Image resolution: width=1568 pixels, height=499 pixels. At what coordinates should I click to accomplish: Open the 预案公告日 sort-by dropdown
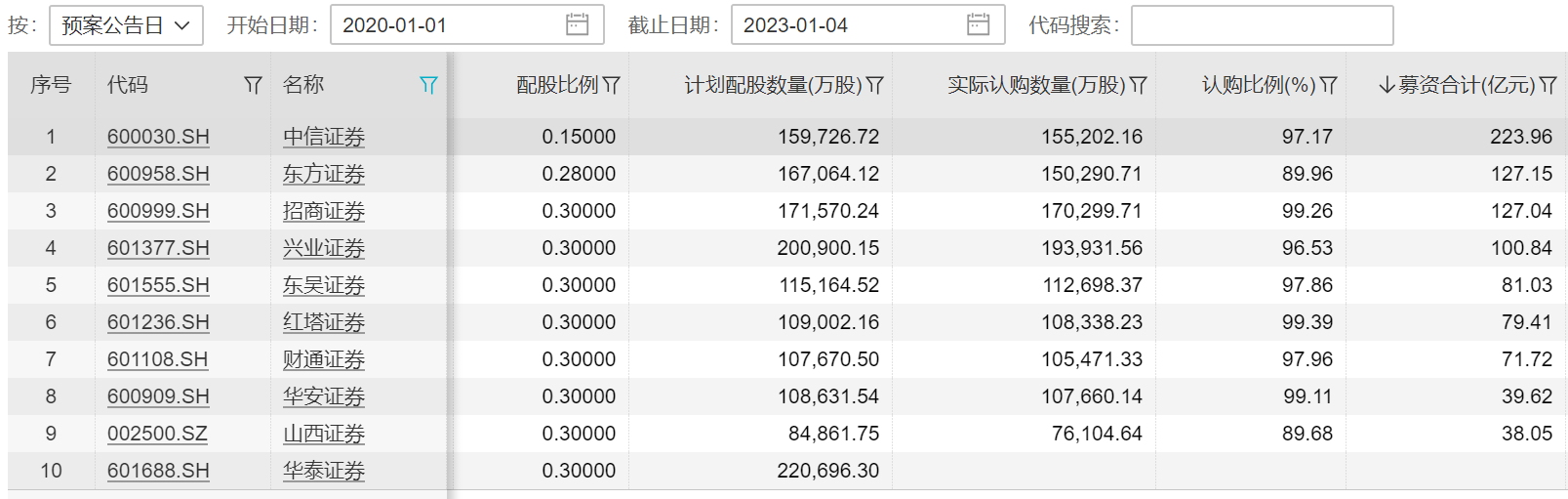126,25
